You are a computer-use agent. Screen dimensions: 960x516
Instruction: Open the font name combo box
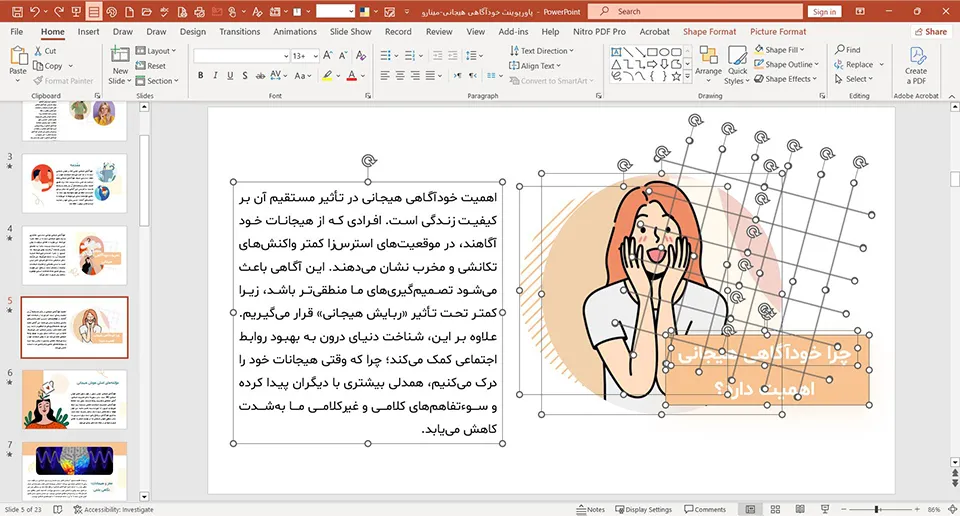tap(241, 56)
